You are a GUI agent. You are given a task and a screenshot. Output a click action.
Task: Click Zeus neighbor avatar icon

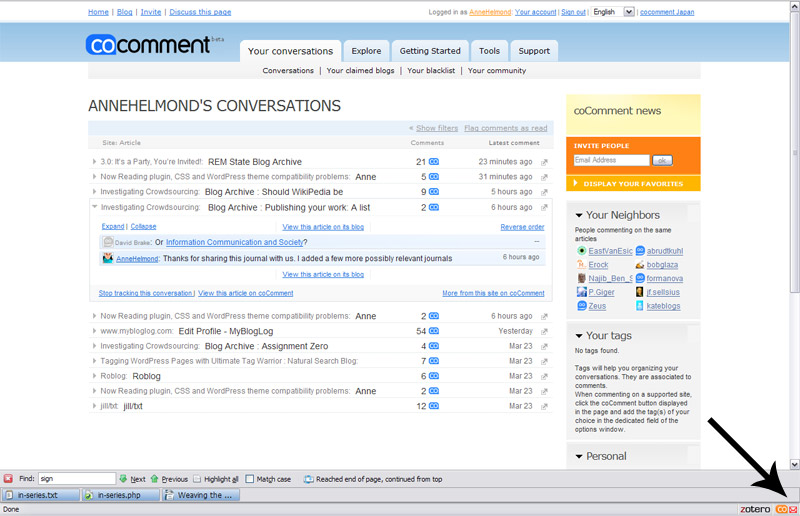coord(582,306)
